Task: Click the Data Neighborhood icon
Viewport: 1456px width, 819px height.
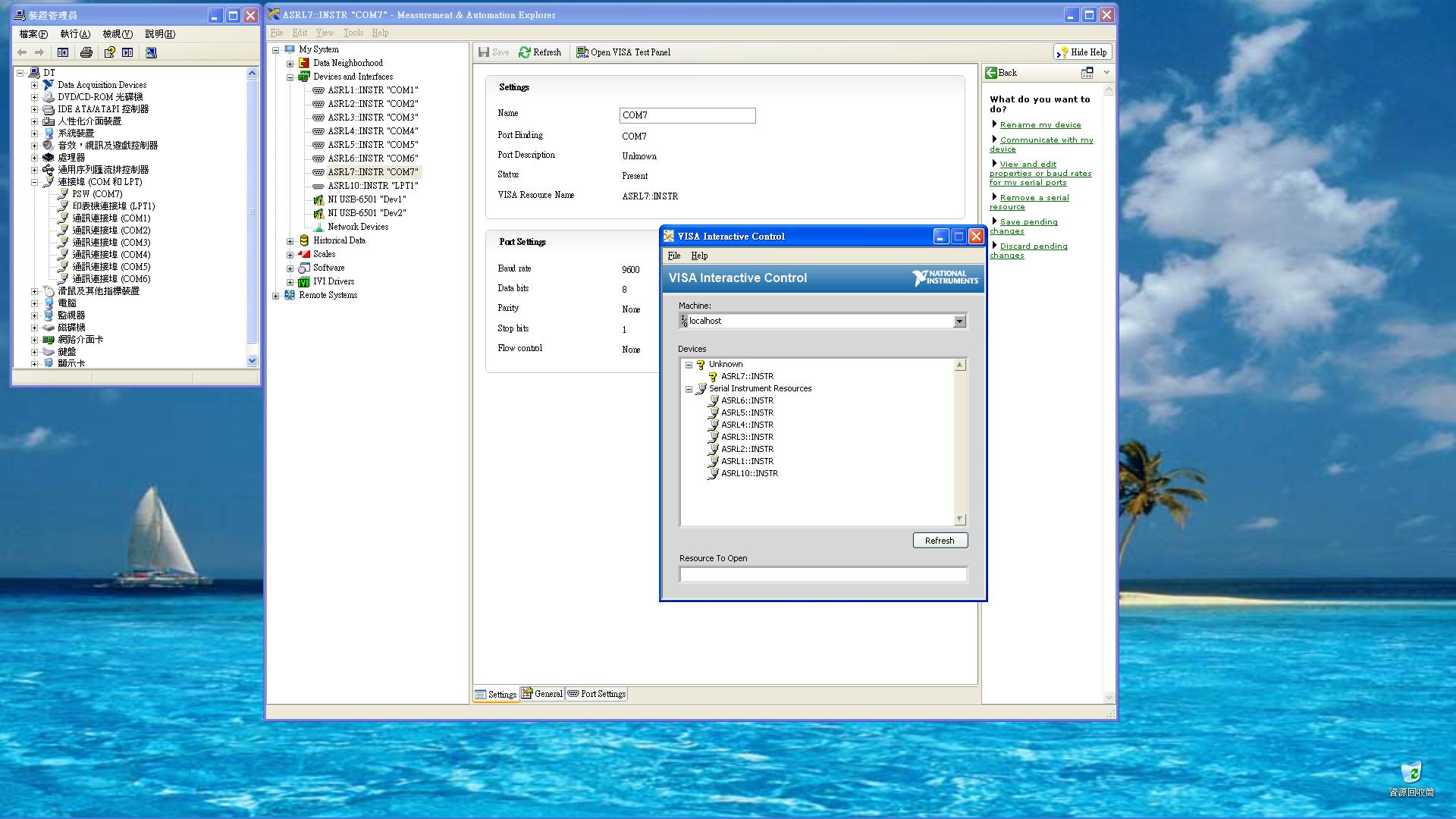Action: click(x=304, y=63)
